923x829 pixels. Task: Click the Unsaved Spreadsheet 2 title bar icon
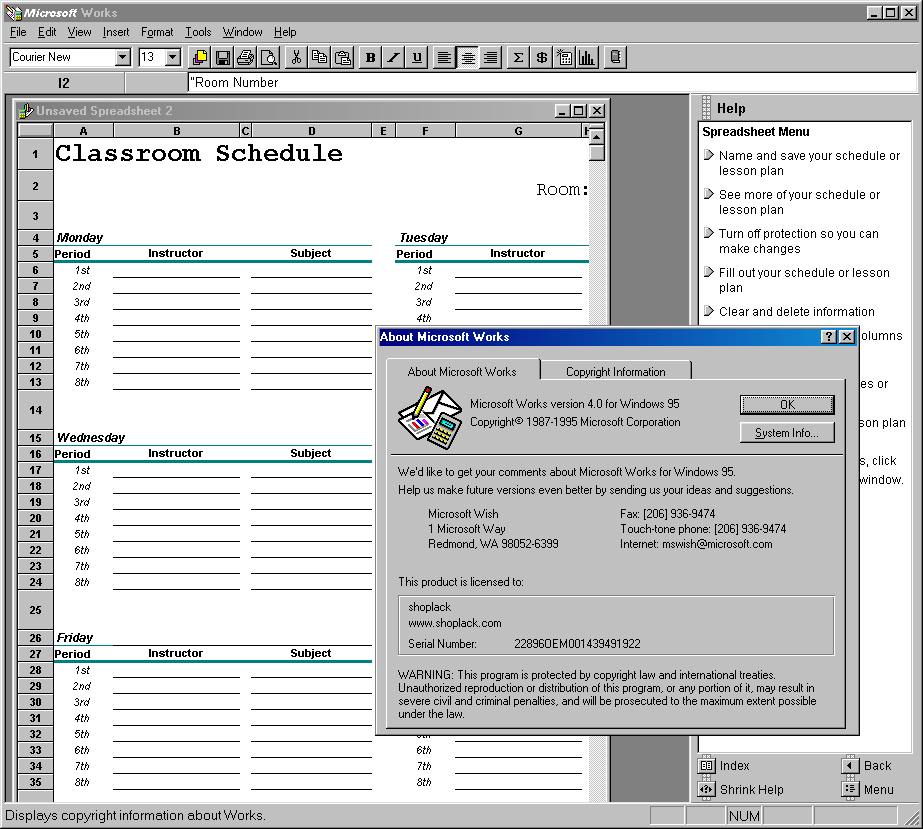tap(25, 111)
